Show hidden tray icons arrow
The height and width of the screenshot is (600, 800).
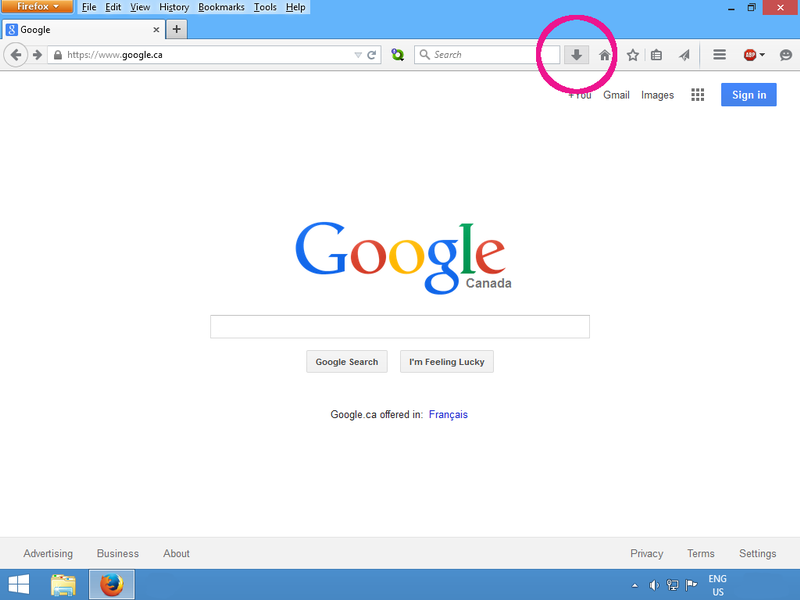635,585
